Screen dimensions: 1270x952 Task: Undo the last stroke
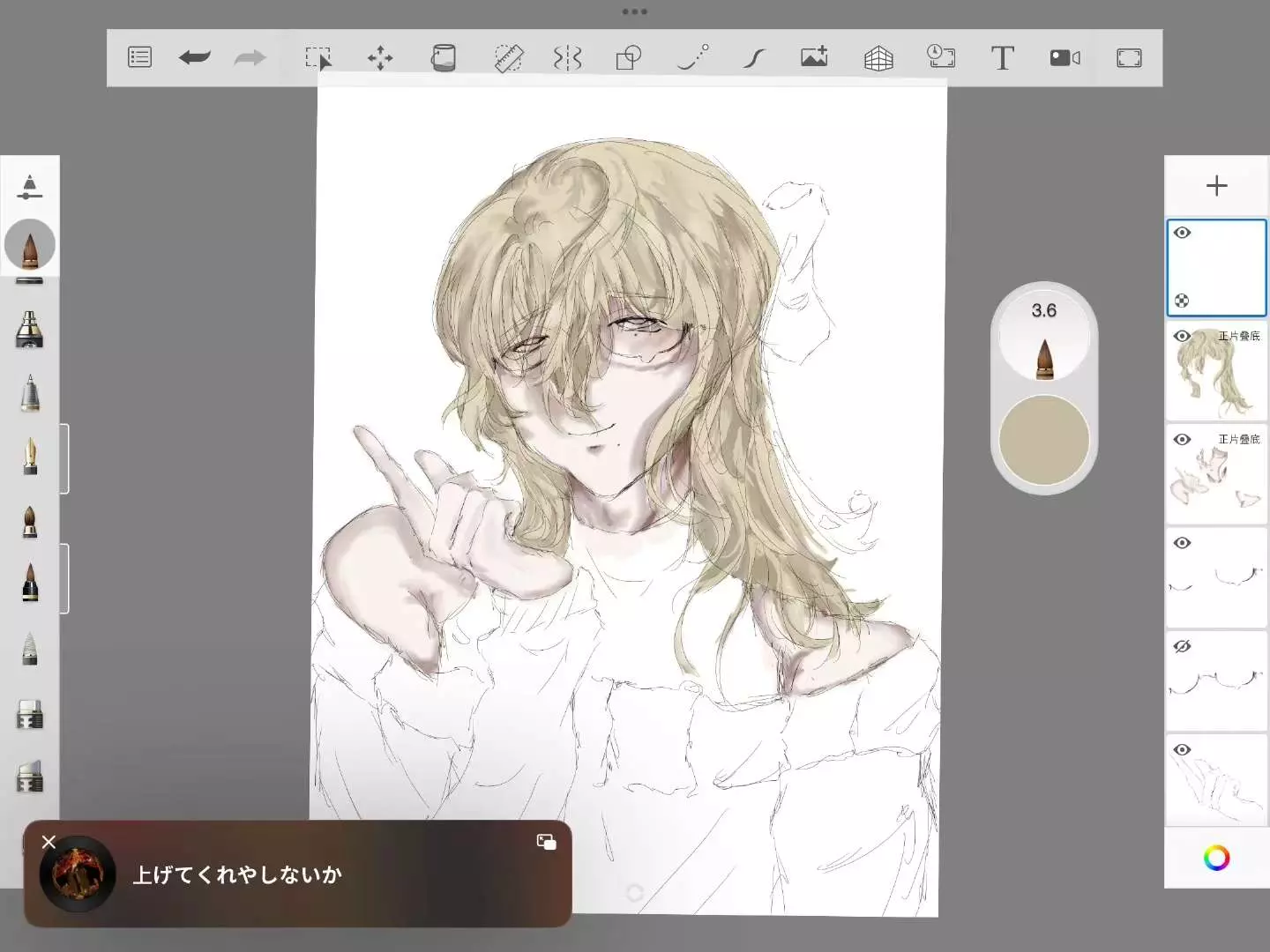tap(194, 58)
